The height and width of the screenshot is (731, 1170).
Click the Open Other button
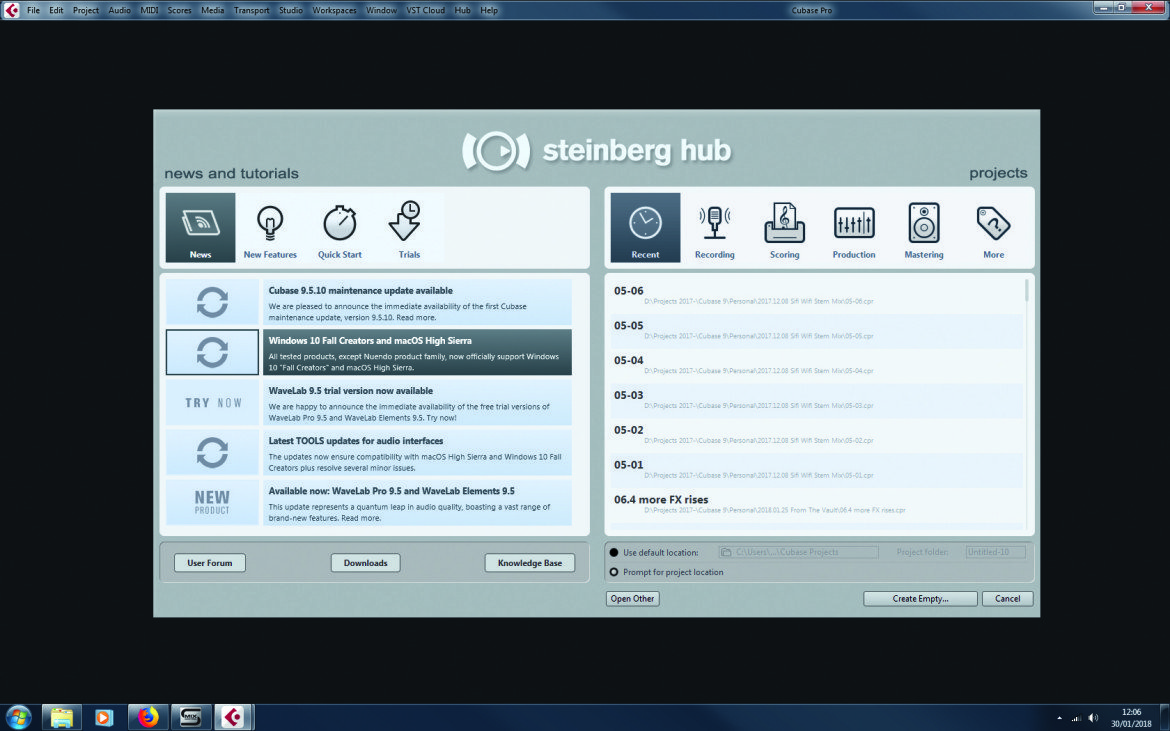[633, 599]
